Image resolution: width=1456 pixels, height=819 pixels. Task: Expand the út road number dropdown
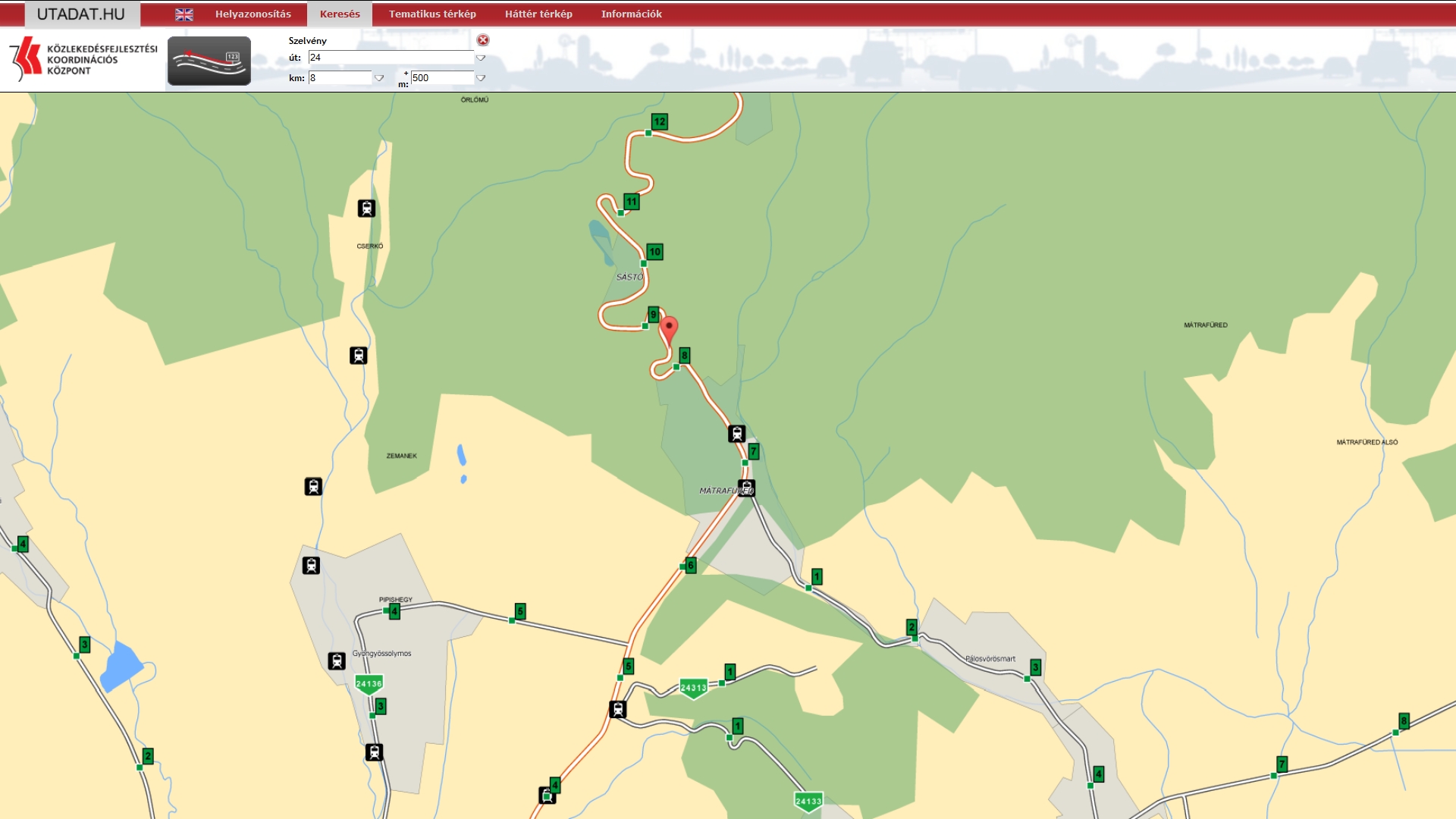click(x=480, y=58)
